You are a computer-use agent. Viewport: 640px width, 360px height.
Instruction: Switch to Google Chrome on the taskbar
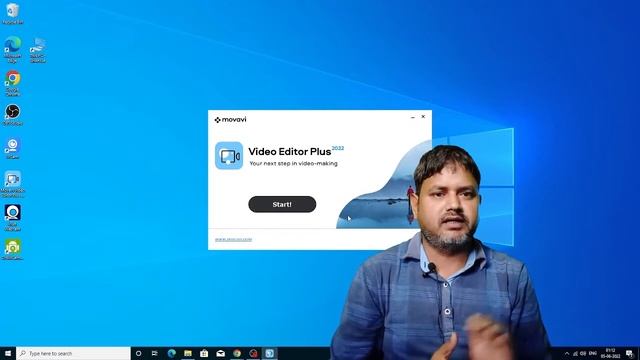[237, 353]
